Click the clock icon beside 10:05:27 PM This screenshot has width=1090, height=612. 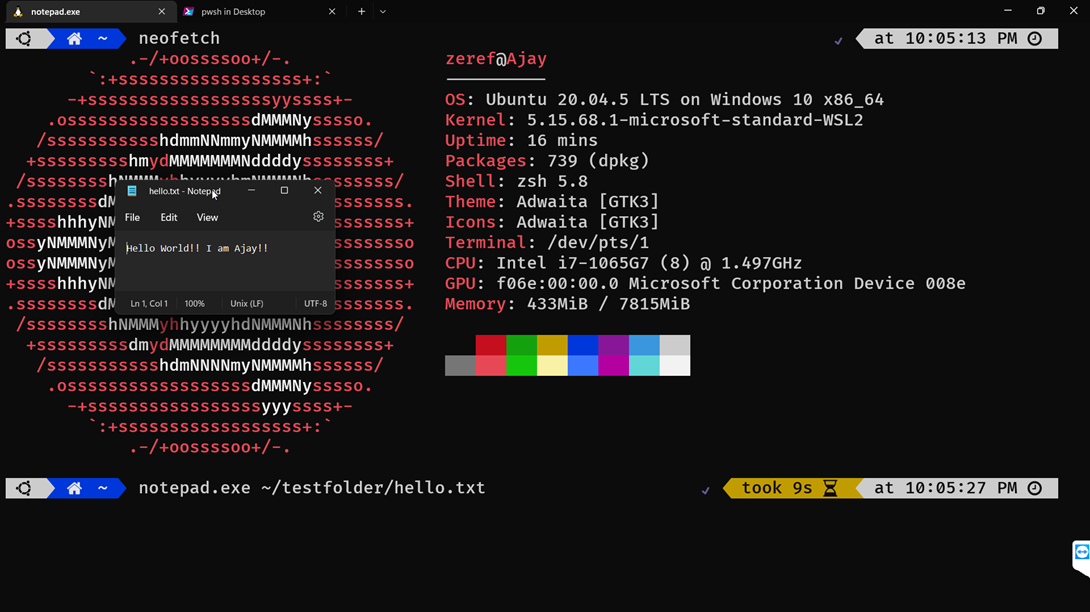1035,488
